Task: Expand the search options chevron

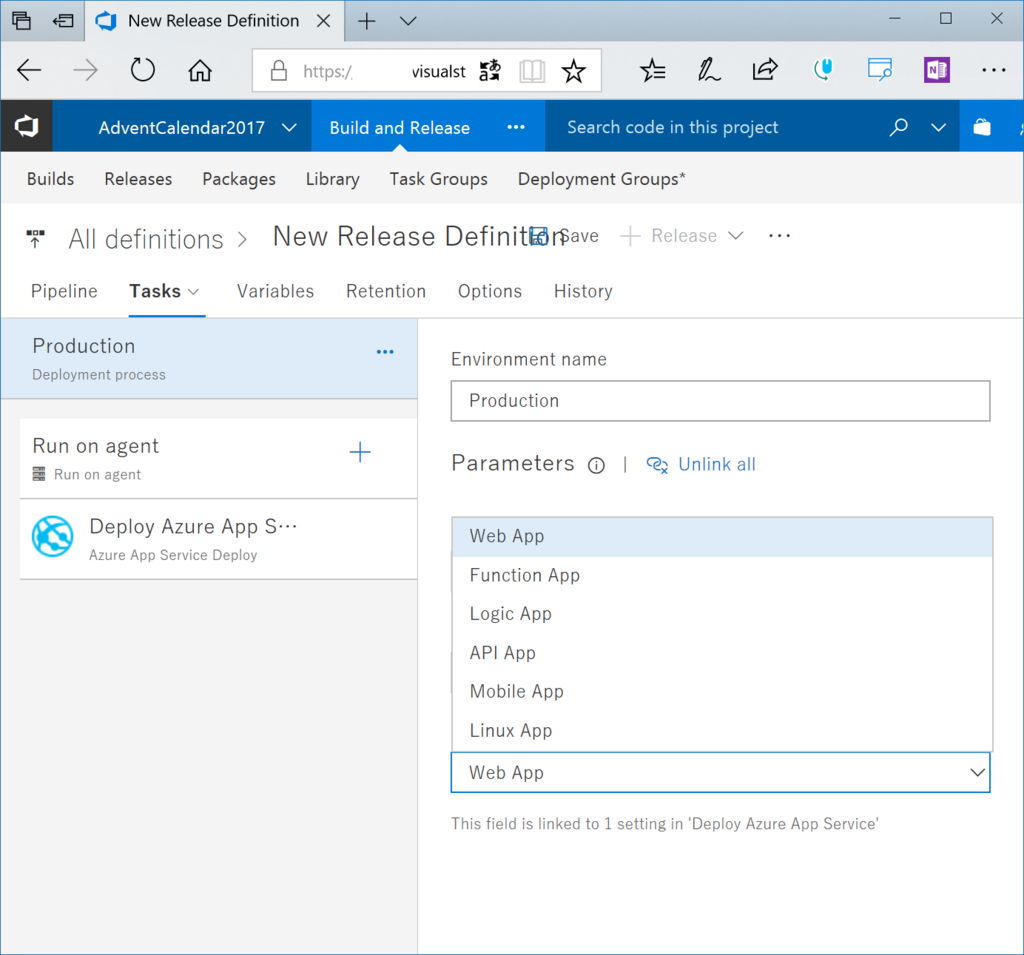Action: (938, 127)
